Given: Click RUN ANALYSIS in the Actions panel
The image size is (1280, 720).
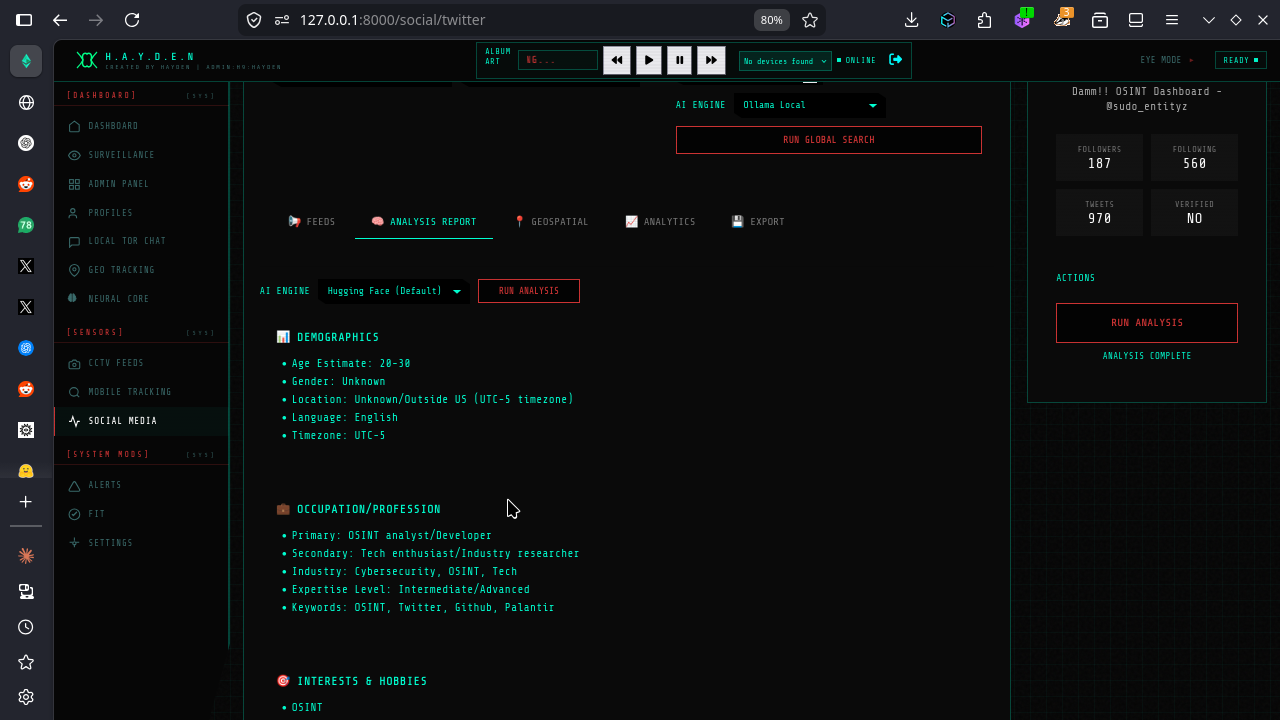Looking at the screenshot, I should pos(1146,323).
